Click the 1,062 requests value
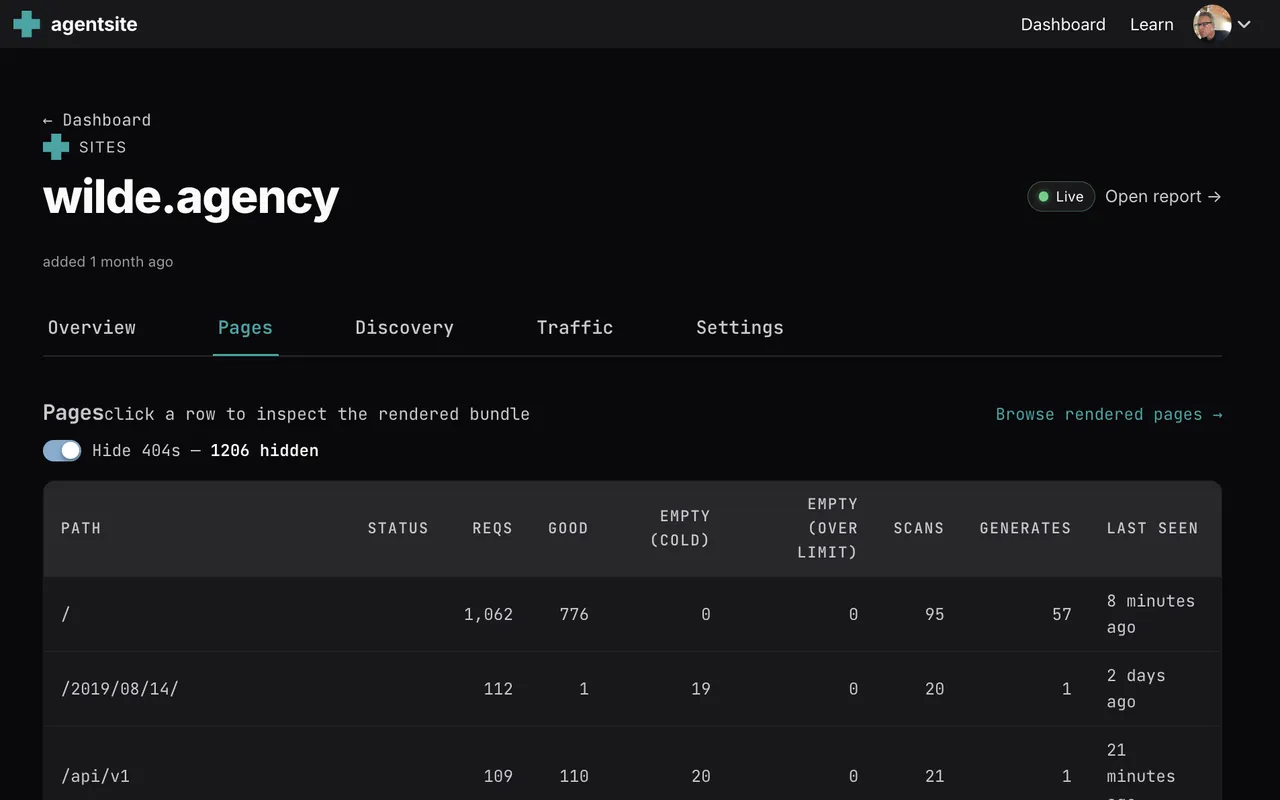This screenshot has width=1280, height=800. click(x=488, y=614)
